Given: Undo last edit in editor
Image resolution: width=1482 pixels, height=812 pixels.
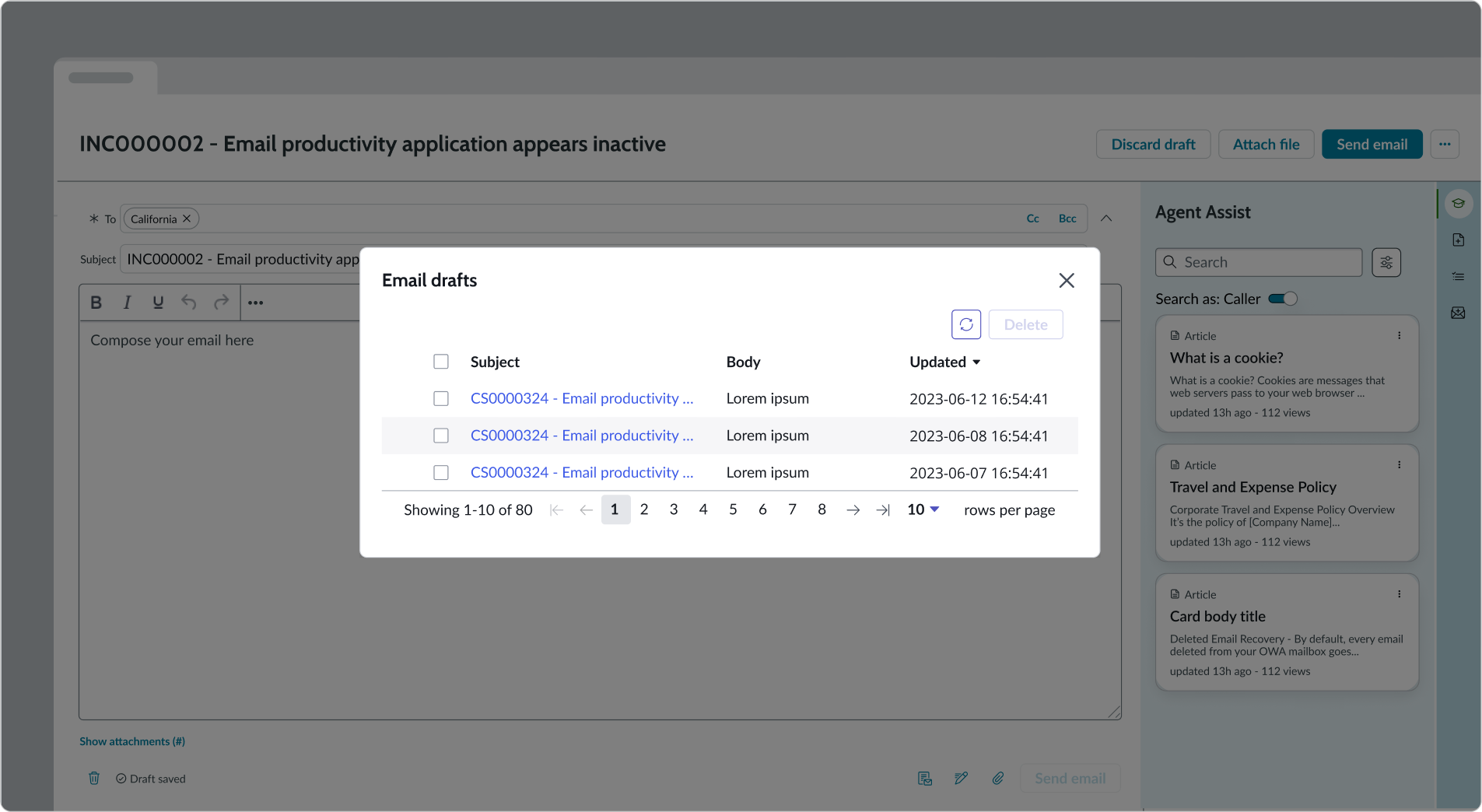Looking at the screenshot, I should point(189,302).
